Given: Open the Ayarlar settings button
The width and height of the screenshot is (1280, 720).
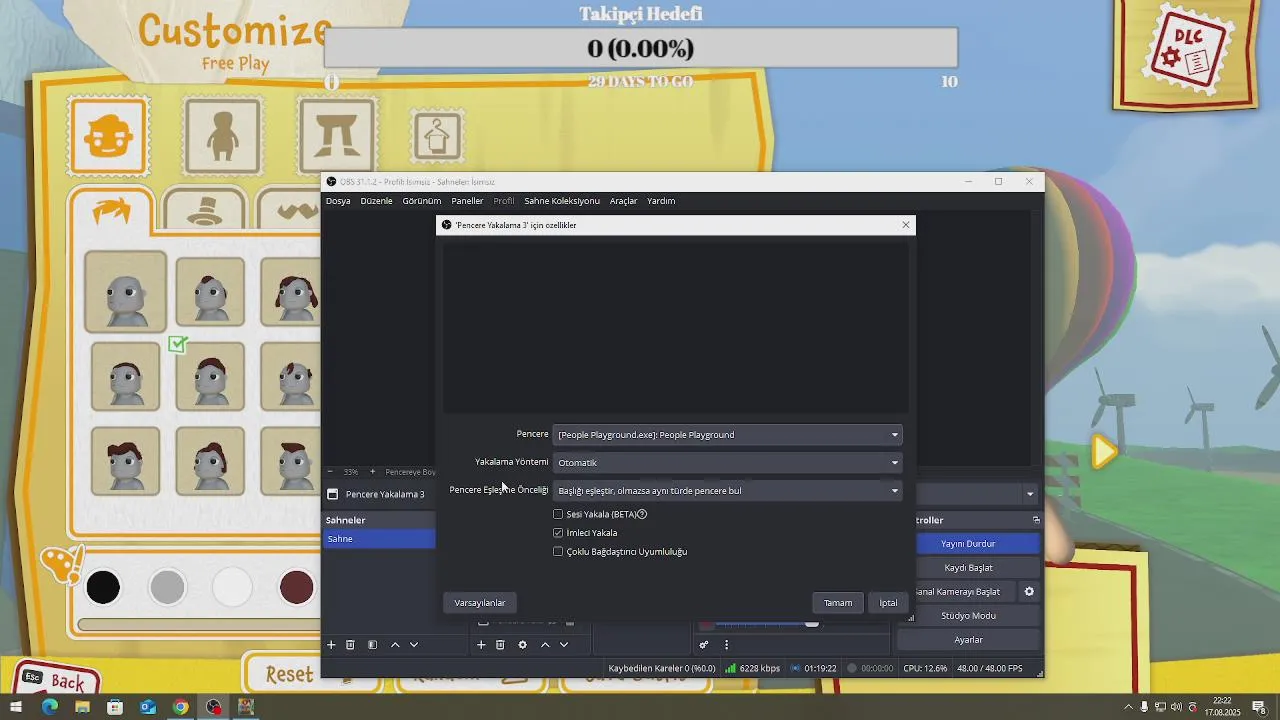Looking at the screenshot, I should 968,640.
